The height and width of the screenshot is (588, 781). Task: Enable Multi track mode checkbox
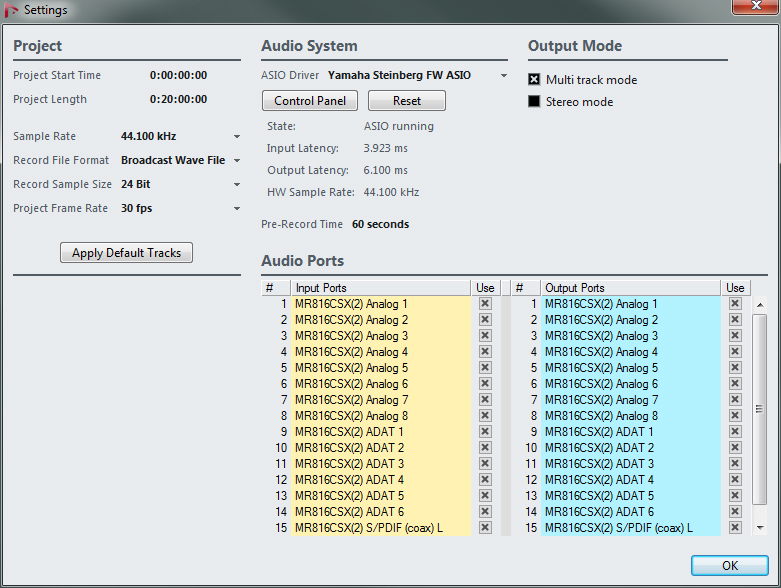click(534, 79)
